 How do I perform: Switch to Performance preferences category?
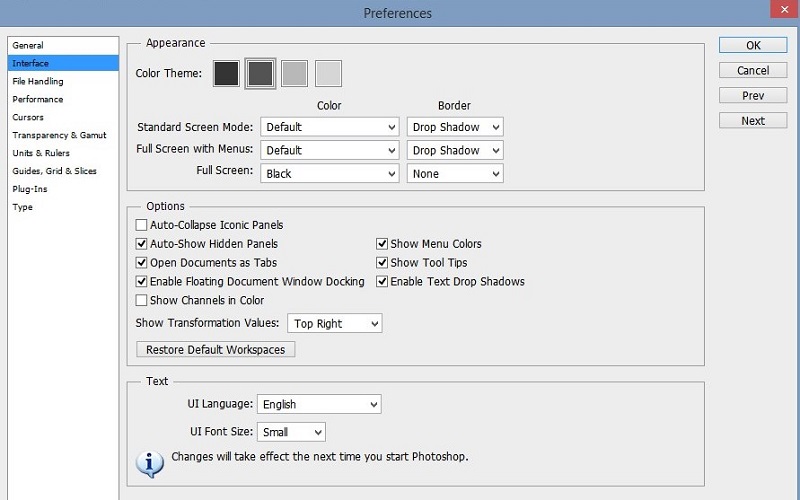point(38,100)
